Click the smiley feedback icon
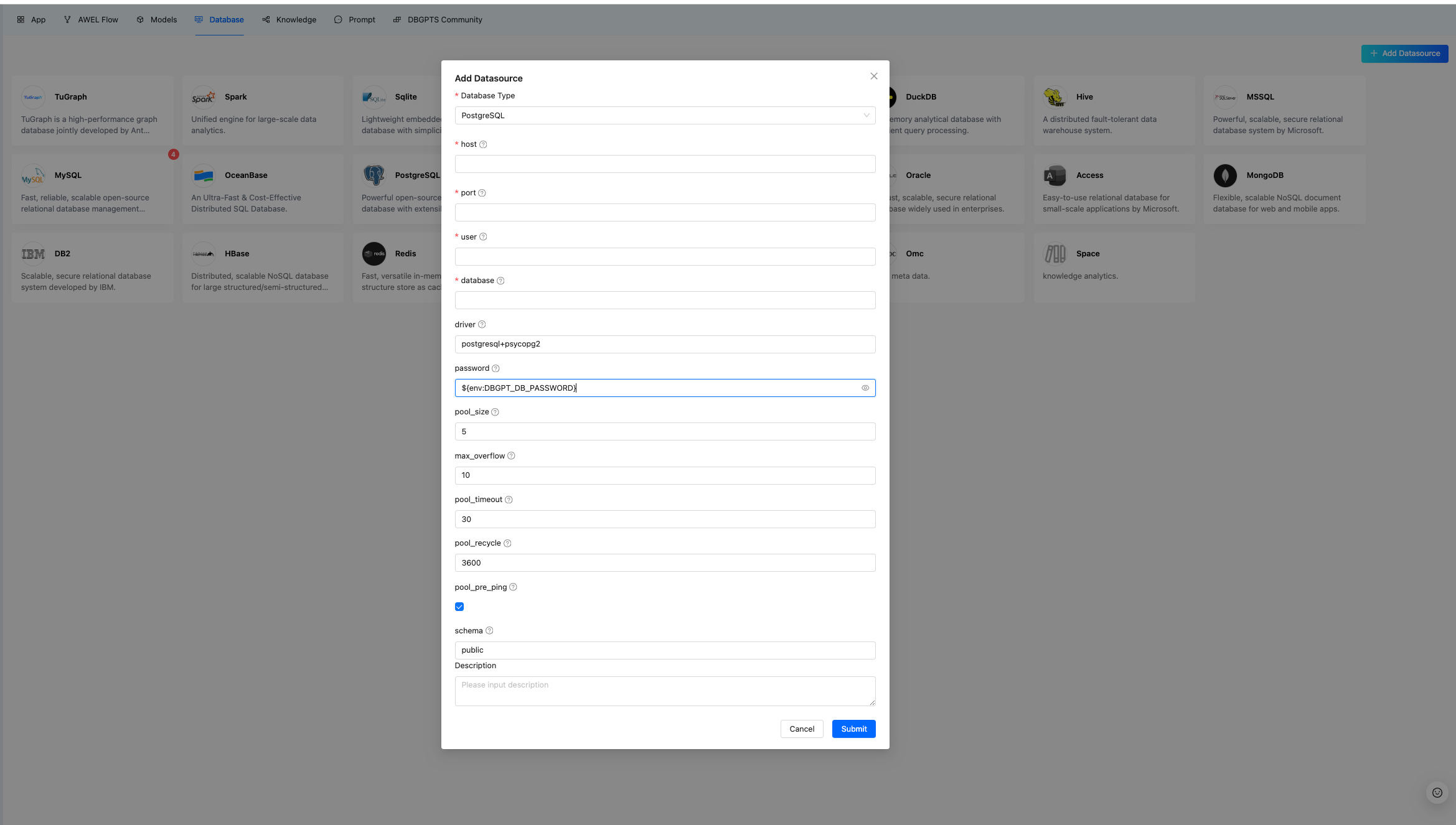The height and width of the screenshot is (825, 1456). pyautogui.click(x=1437, y=793)
